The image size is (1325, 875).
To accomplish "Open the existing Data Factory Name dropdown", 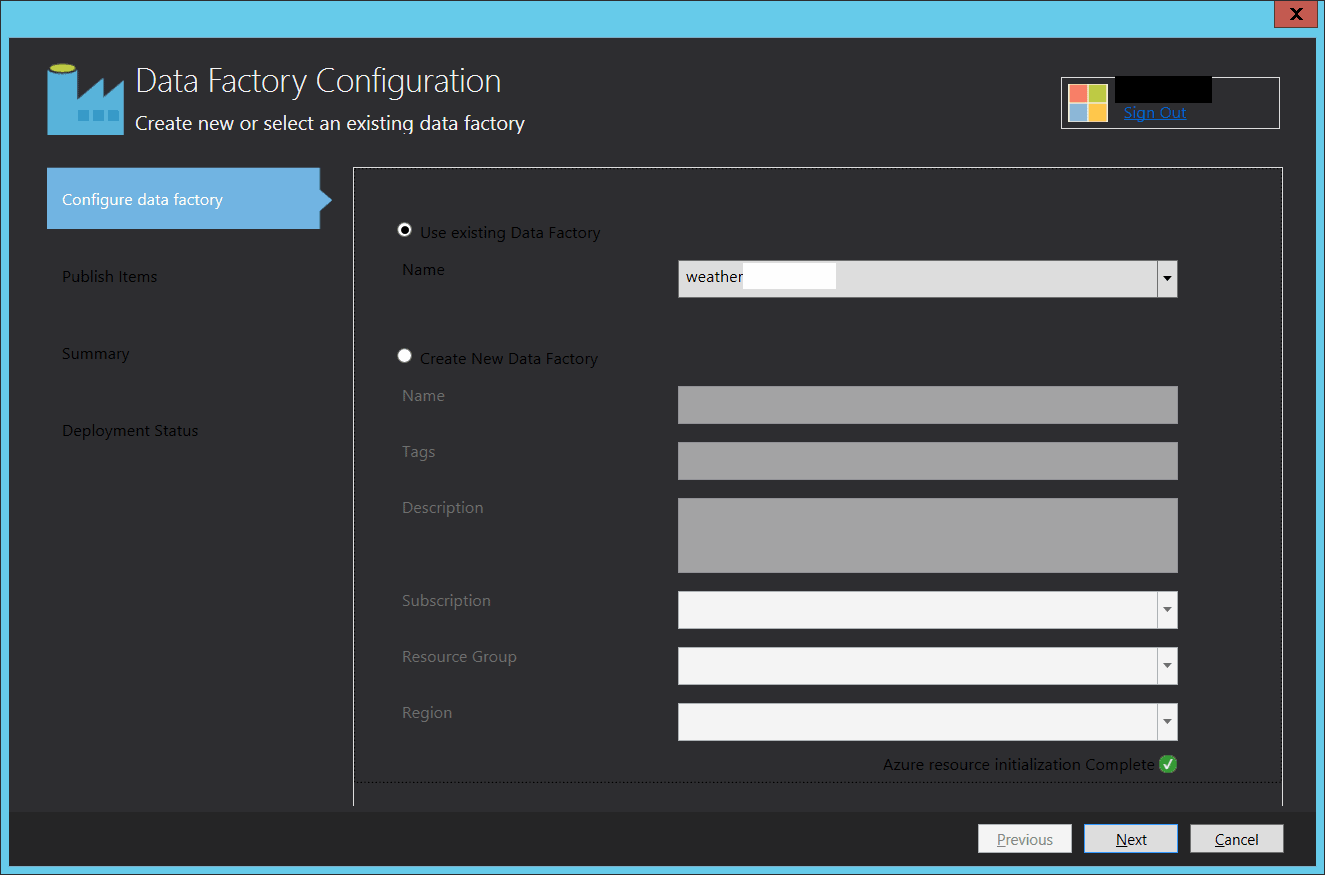I will [1167, 279].
